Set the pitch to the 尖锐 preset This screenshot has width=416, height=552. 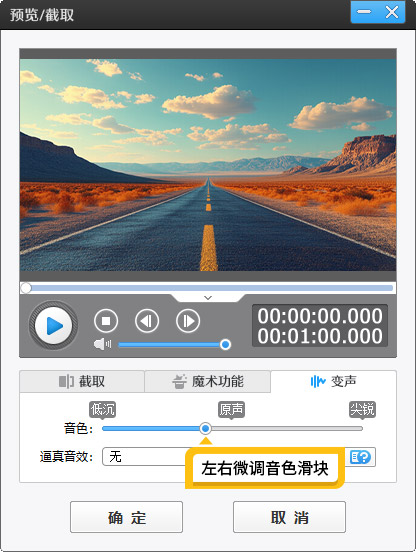pos(363,409)
